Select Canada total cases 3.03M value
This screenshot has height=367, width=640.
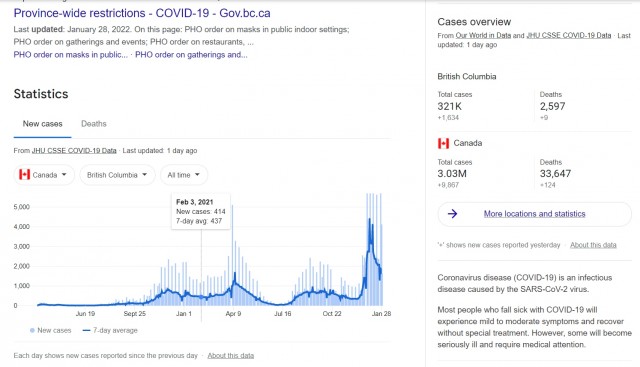tap(452, 174)
